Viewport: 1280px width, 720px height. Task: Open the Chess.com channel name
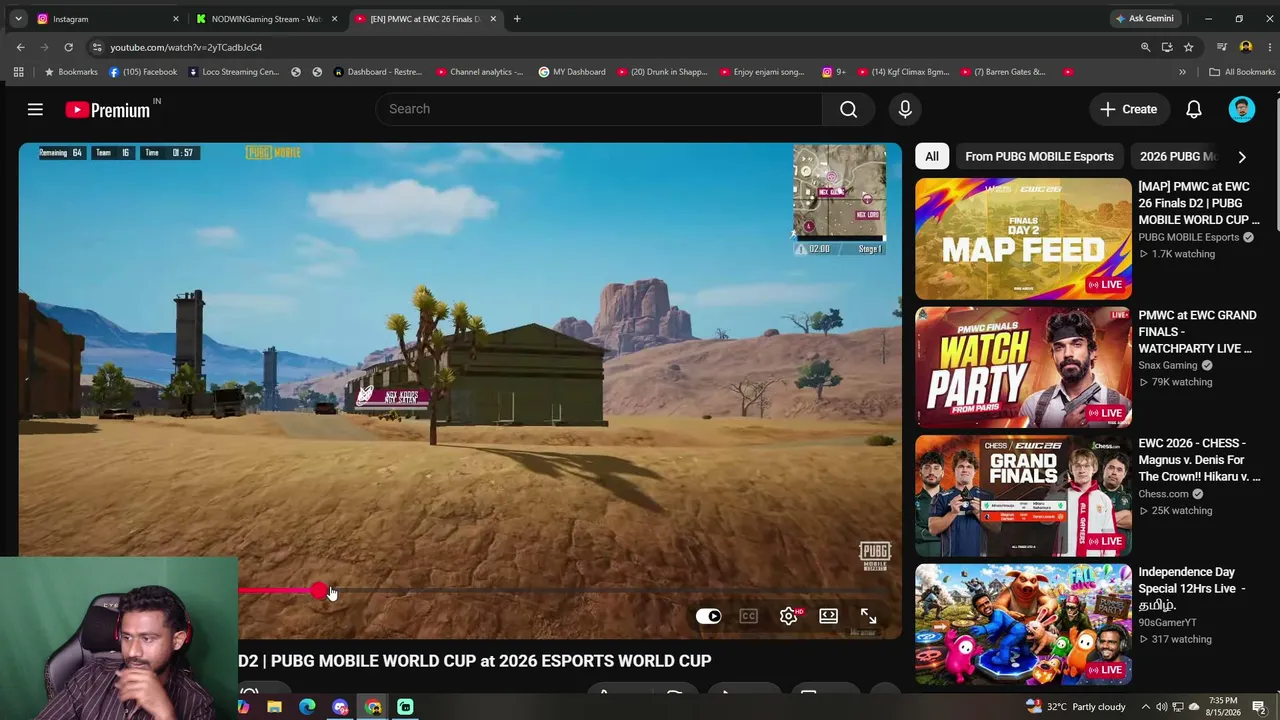point(1163,494)
